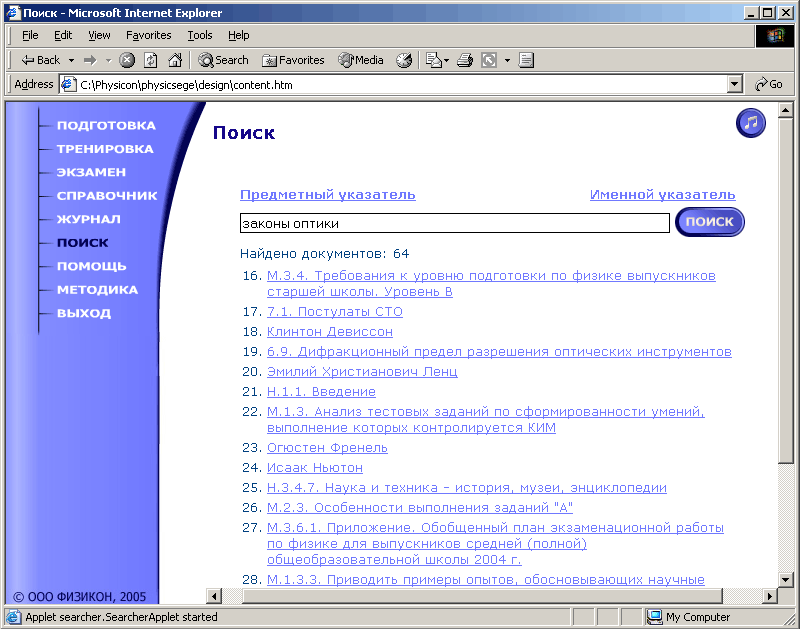Click the Back arrow toolbar button
This screenshot has width=800, height=629.
coord(40,60)
